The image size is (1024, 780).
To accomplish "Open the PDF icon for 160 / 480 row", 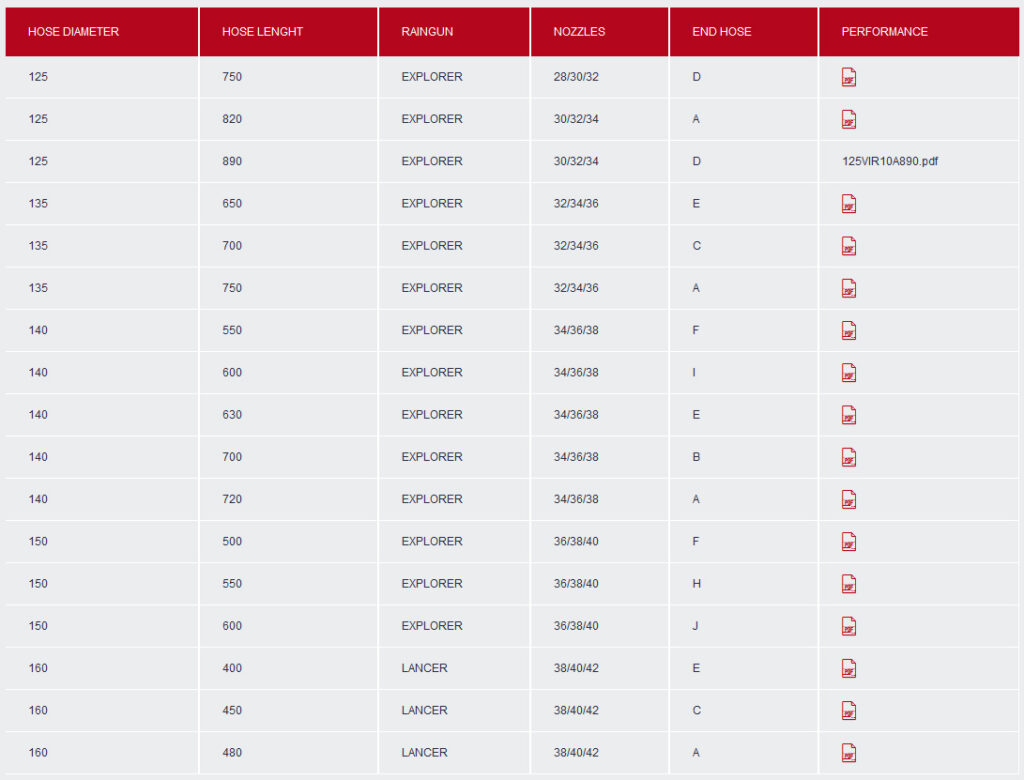I will (x=848, y=753).
